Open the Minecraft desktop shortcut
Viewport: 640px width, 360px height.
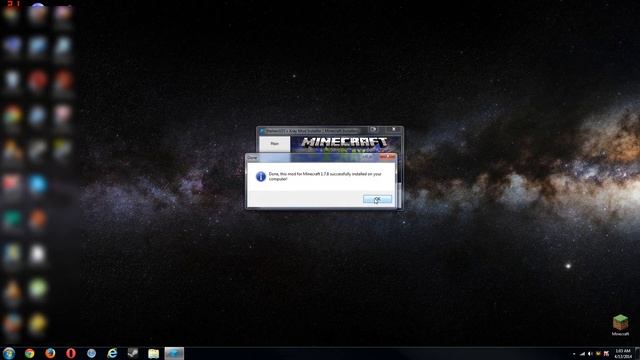click(x=620, y=325)
